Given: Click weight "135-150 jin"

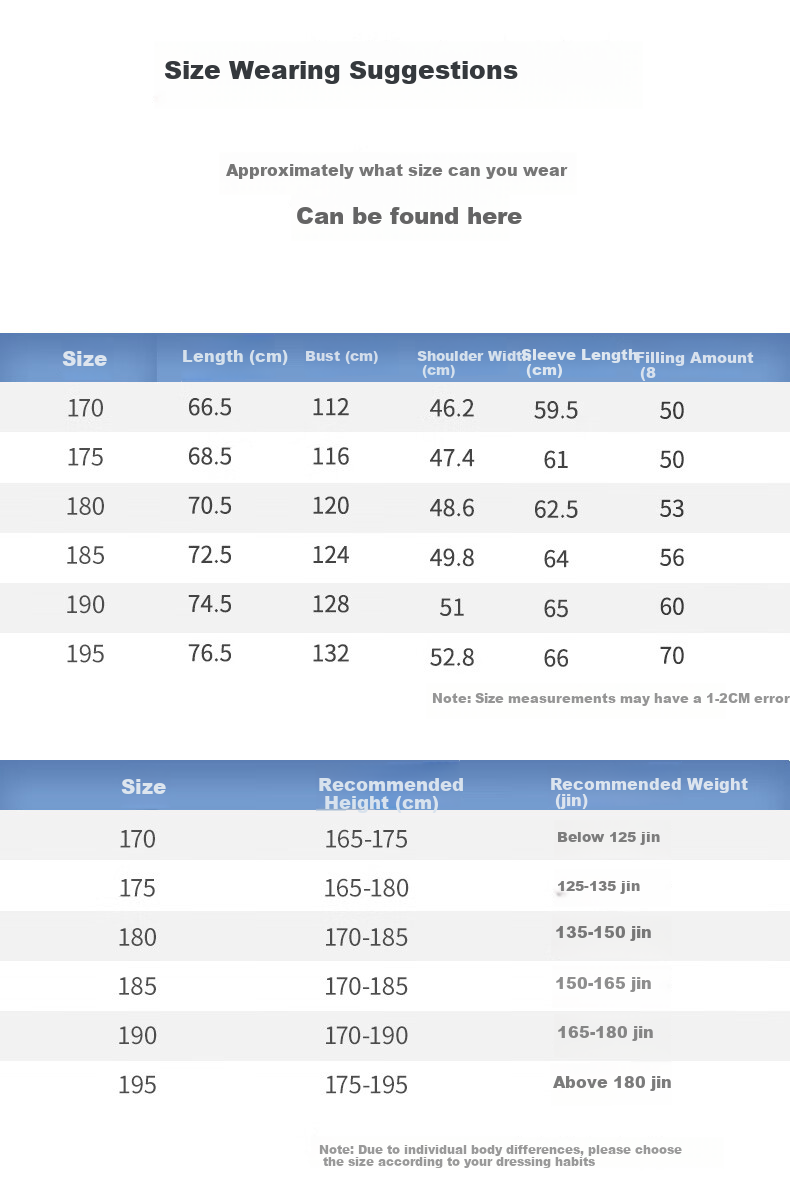Looking at the screenshot, I should pyautogui.click(x=603, y=932).
